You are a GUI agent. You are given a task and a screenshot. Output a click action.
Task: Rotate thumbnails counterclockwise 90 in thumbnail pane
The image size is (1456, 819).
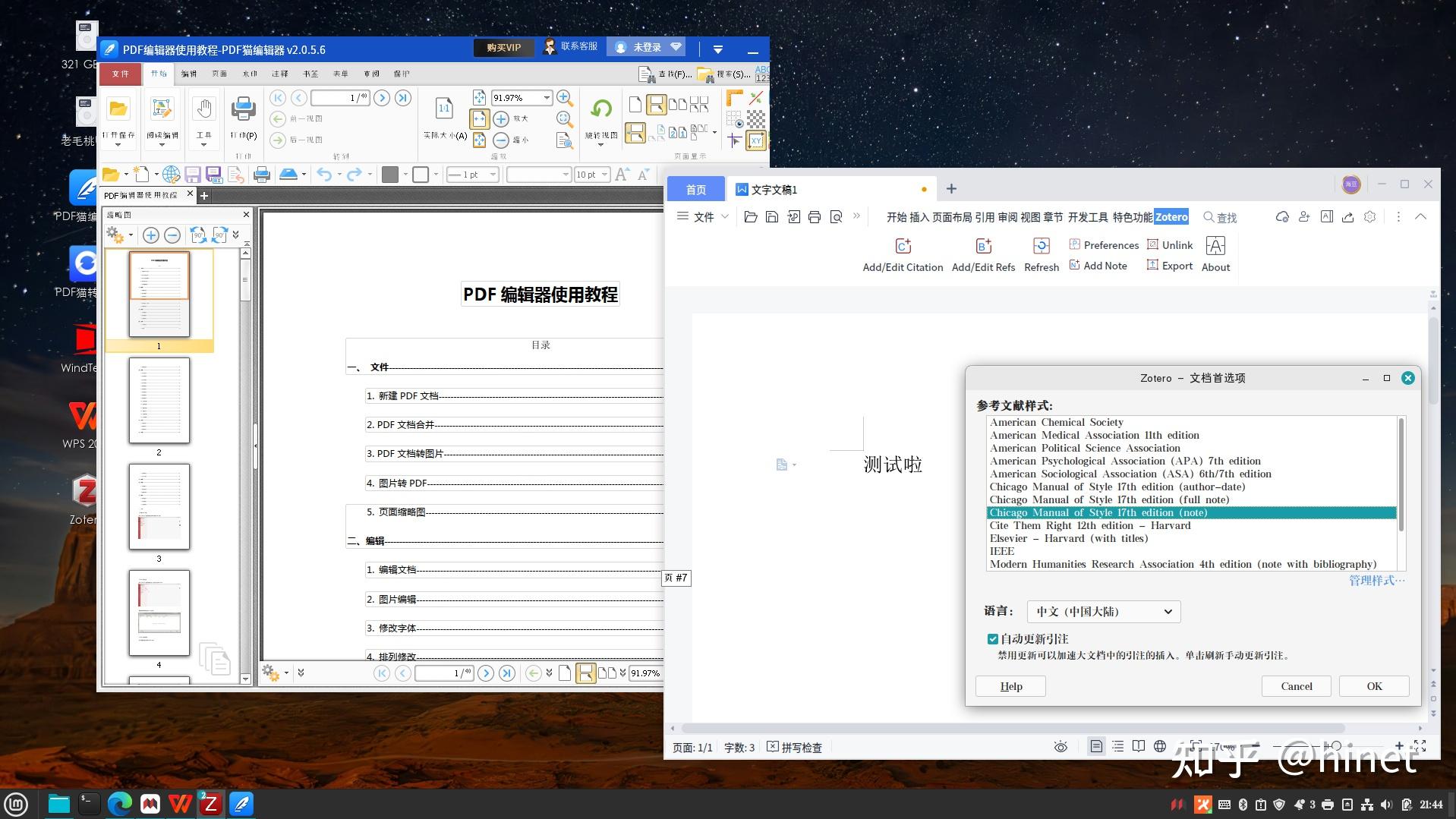(x=198, y=235)
